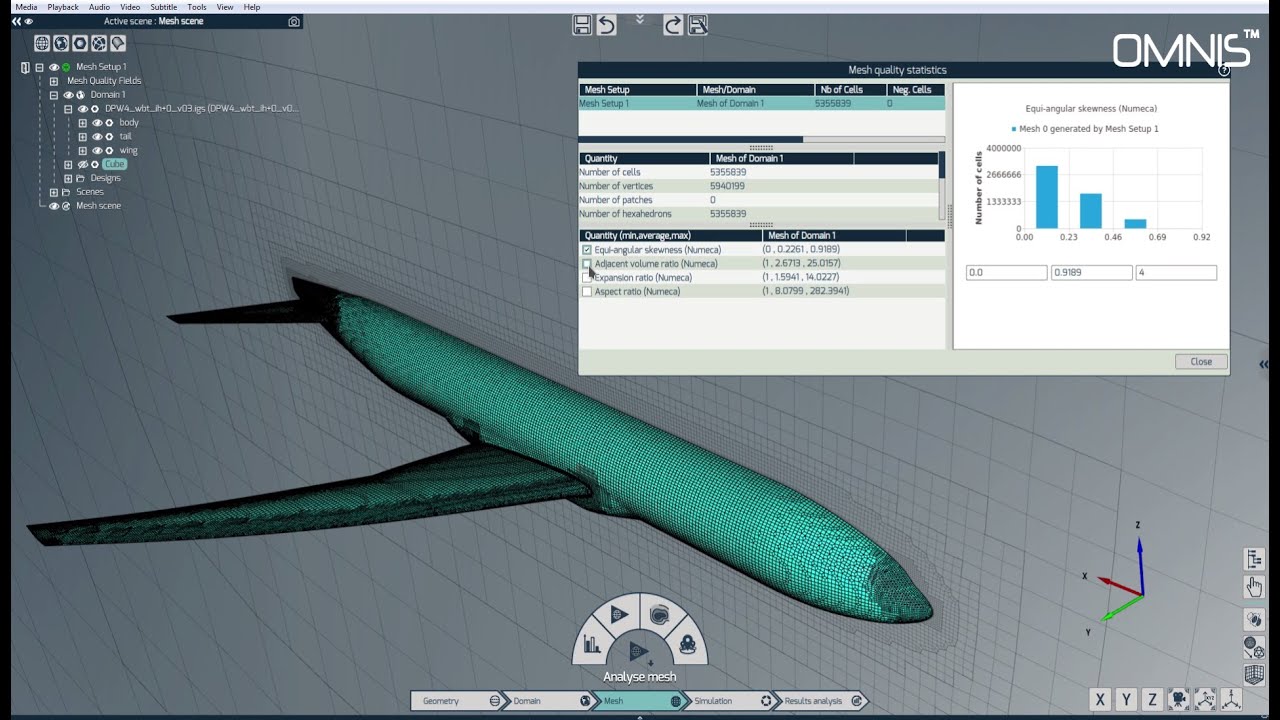Screen dimensions: 1280x720
Task: Hide the tail geometry with eye icon
Action: click(97, 137)
